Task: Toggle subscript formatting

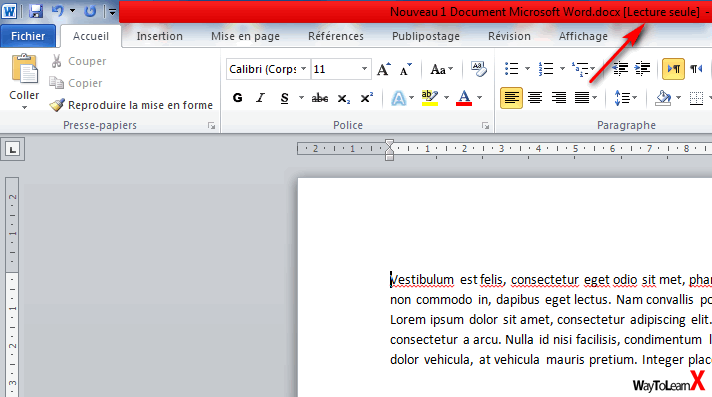Action: click(344, 98)
